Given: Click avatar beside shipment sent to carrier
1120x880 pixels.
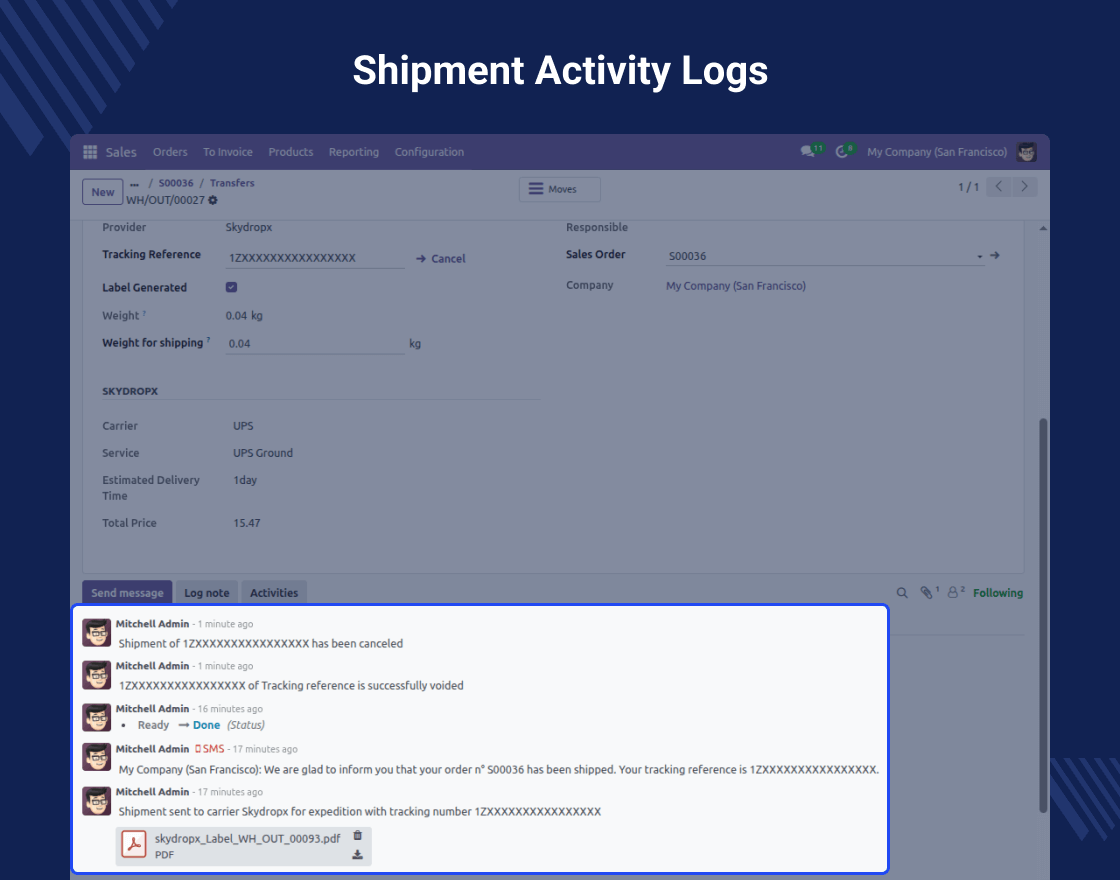Looking at the screenshot, I should click(96, 801).
